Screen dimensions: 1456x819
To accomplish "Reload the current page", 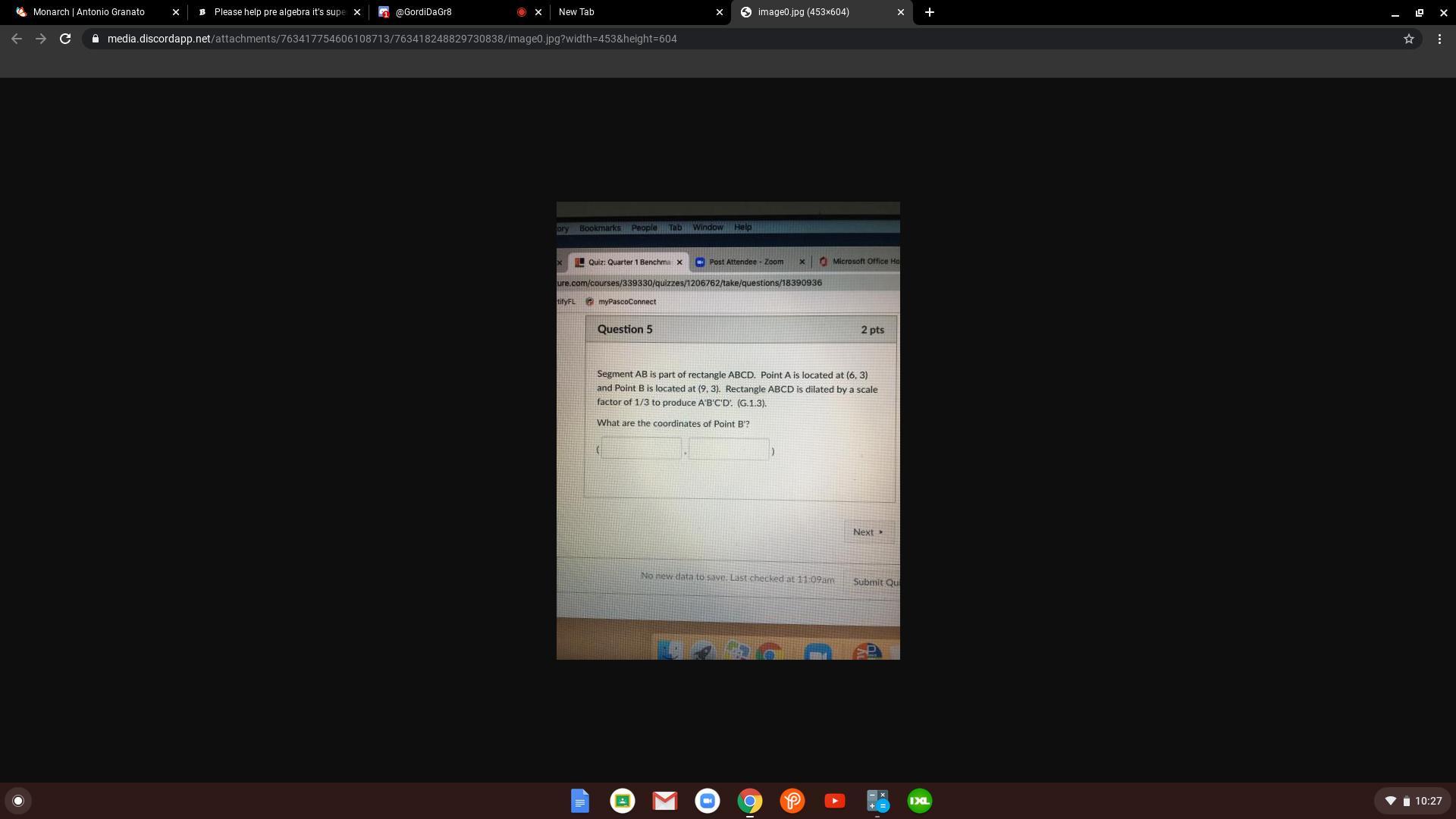I will pos(65,39).
